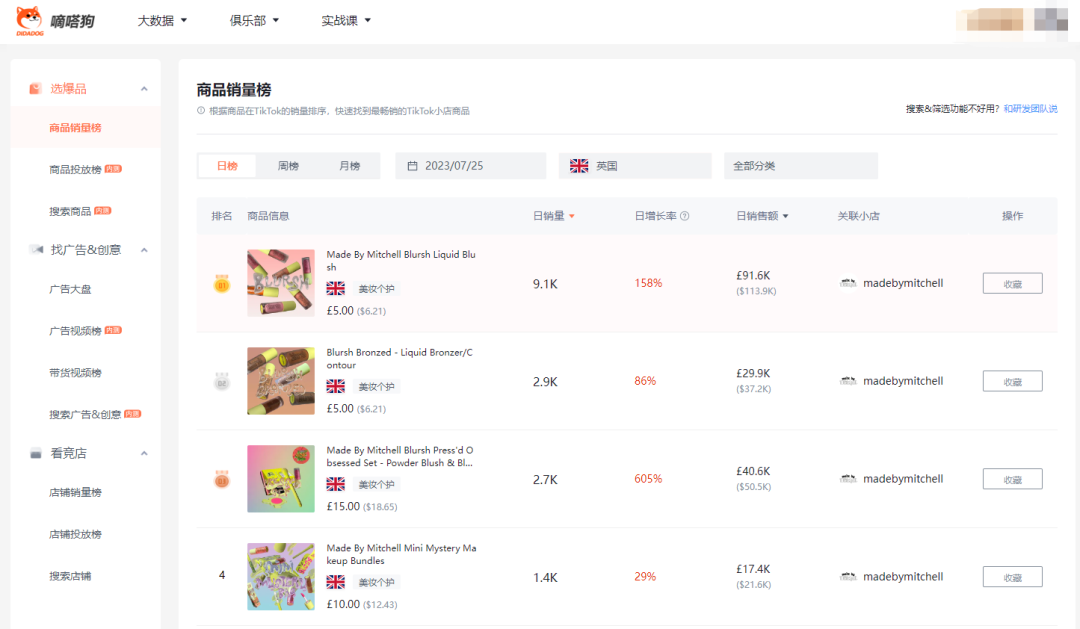Click the rank 01 gold medal icon

[x=222, y=284]
